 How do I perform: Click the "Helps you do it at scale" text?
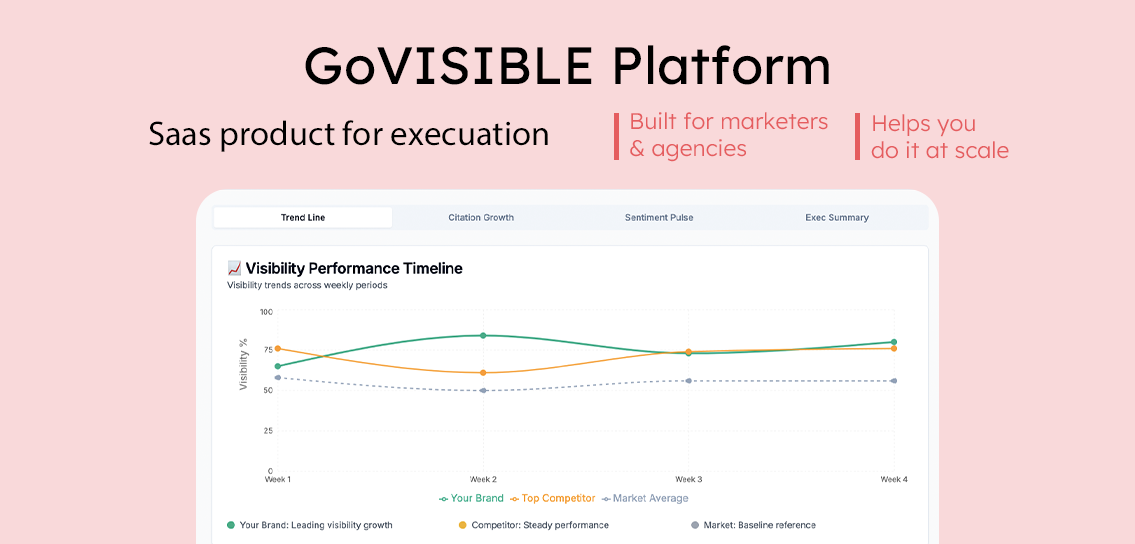[939, 137]
